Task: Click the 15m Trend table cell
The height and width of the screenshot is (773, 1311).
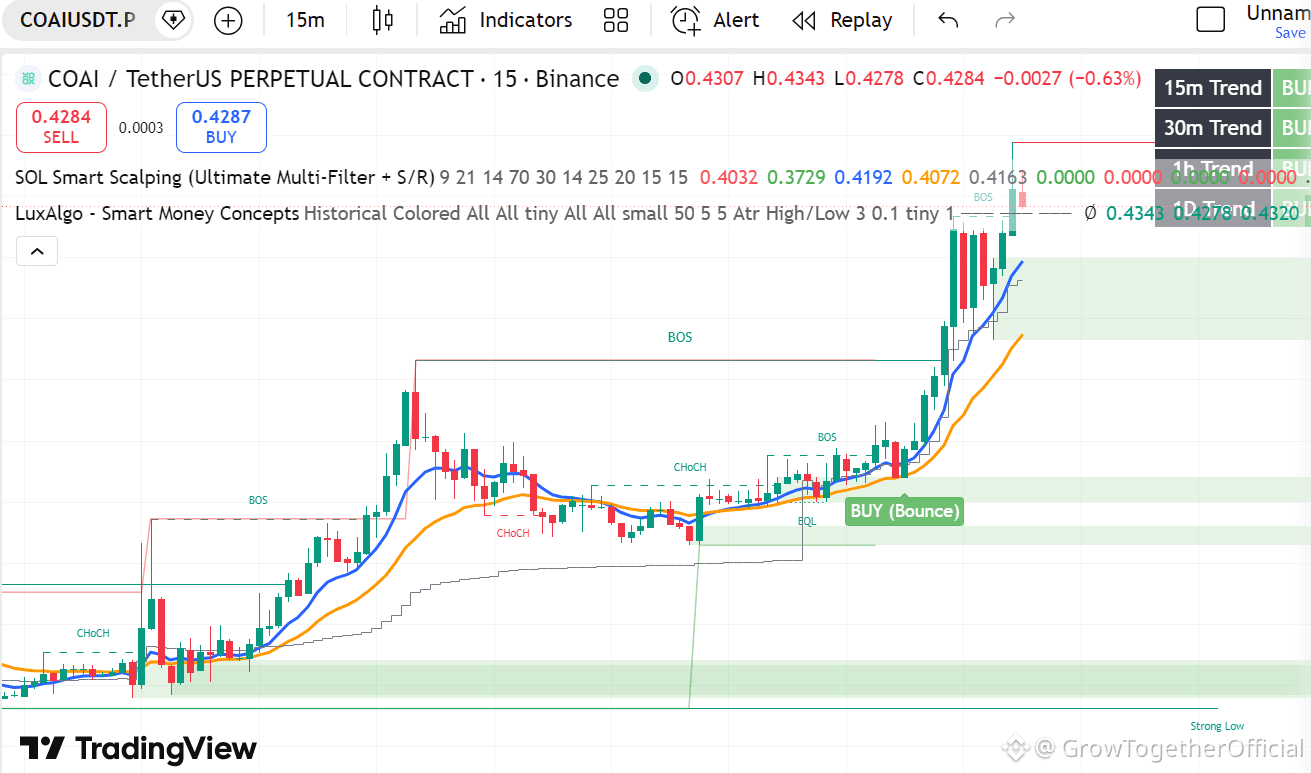Action: (x=1213, y=88)
